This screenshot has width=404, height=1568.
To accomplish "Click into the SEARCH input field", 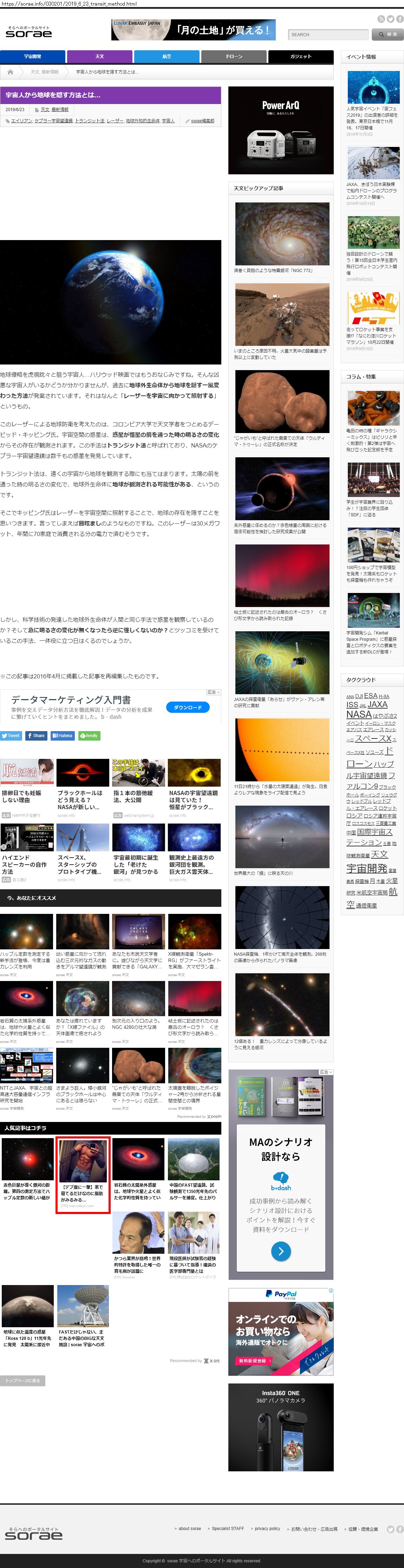I will pos(328,35).
